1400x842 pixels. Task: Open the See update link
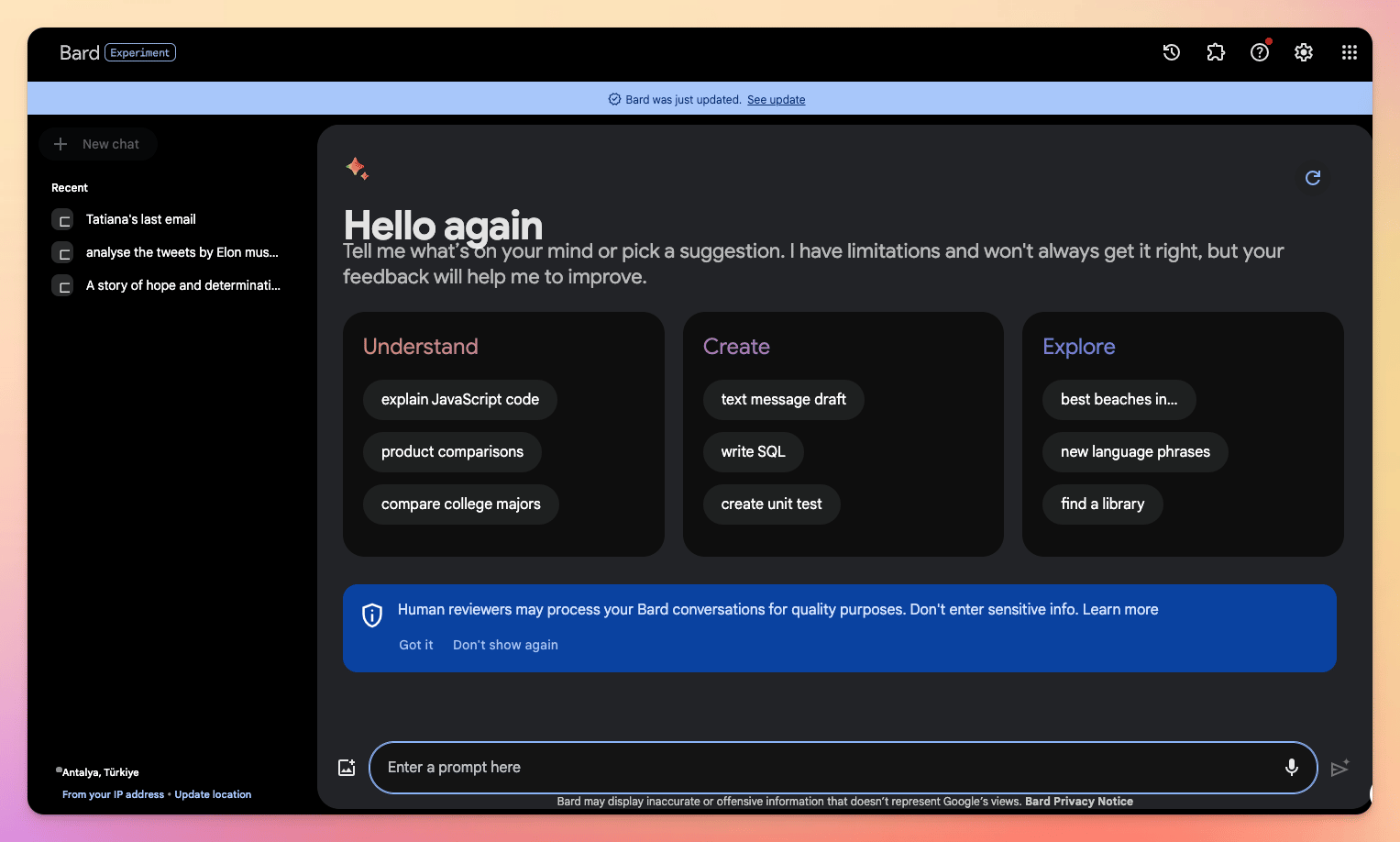[x=776, y=100]
